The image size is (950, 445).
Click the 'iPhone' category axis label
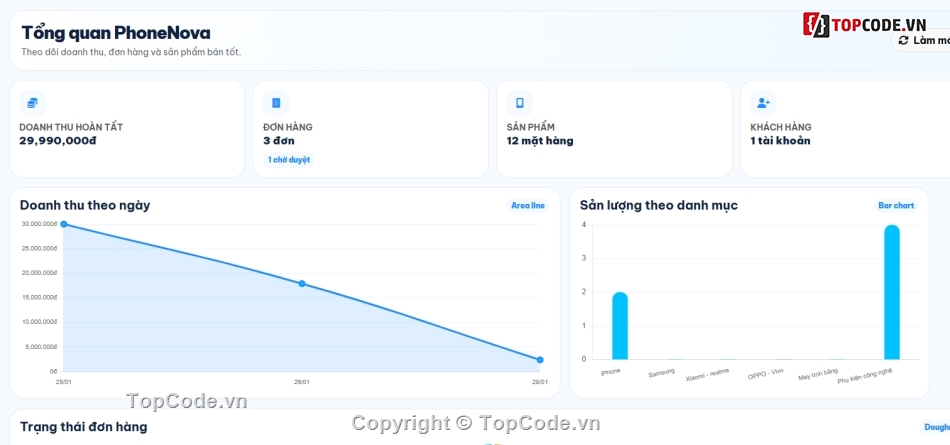tap(610, 371)
